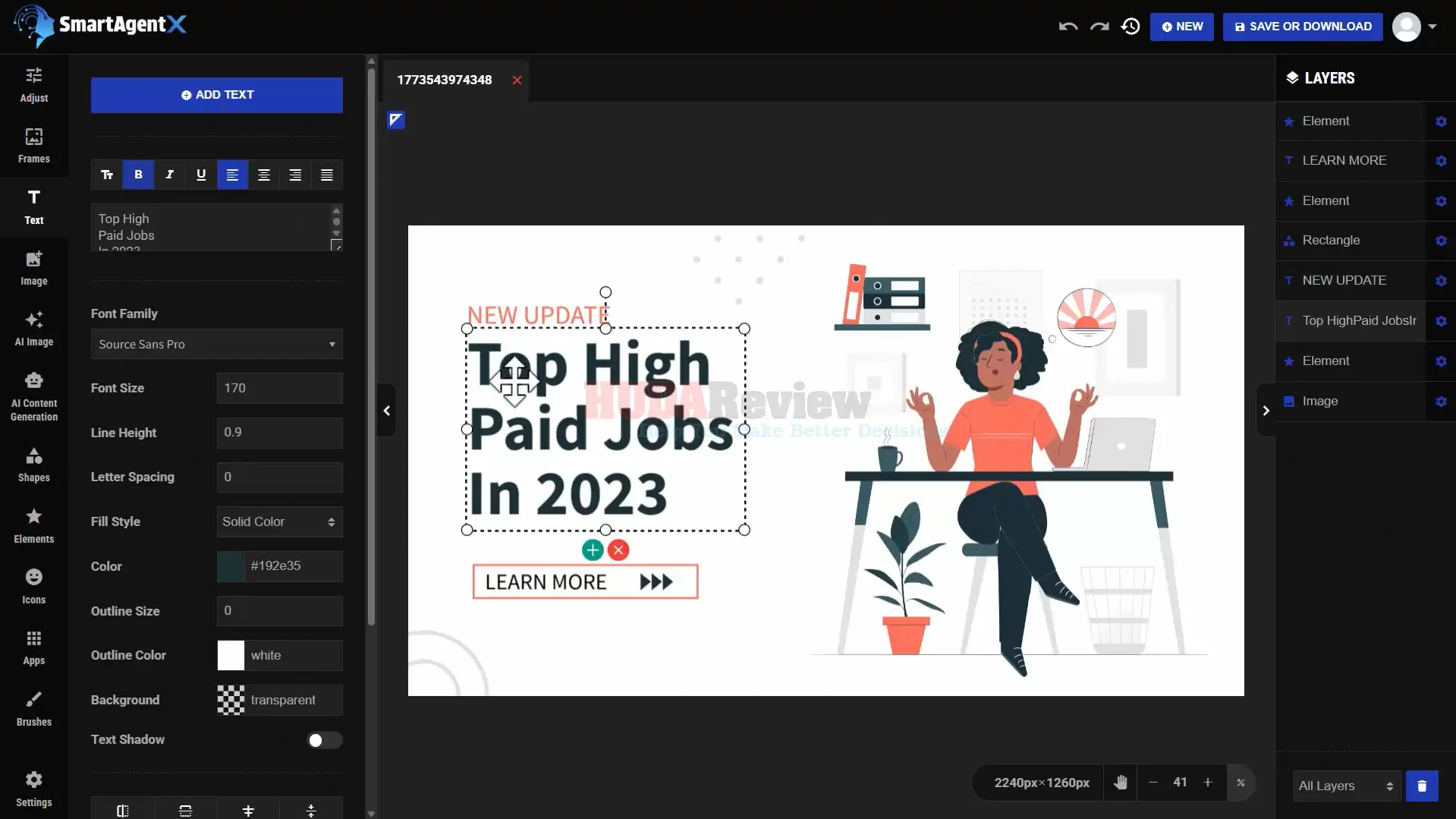Open the user account dropdown arrow

click(x=1432, y=27)
